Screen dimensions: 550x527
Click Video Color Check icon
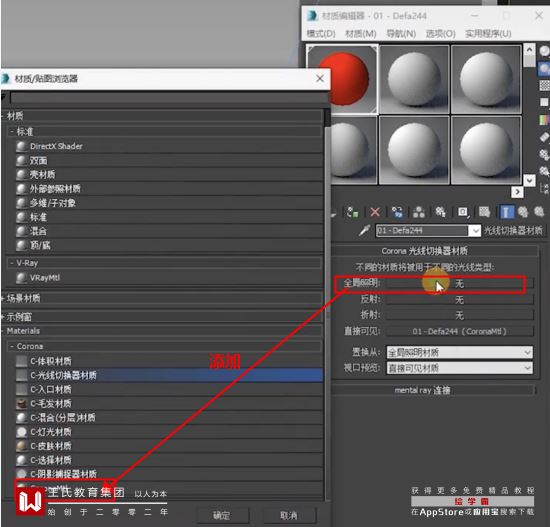coord(544,119)
